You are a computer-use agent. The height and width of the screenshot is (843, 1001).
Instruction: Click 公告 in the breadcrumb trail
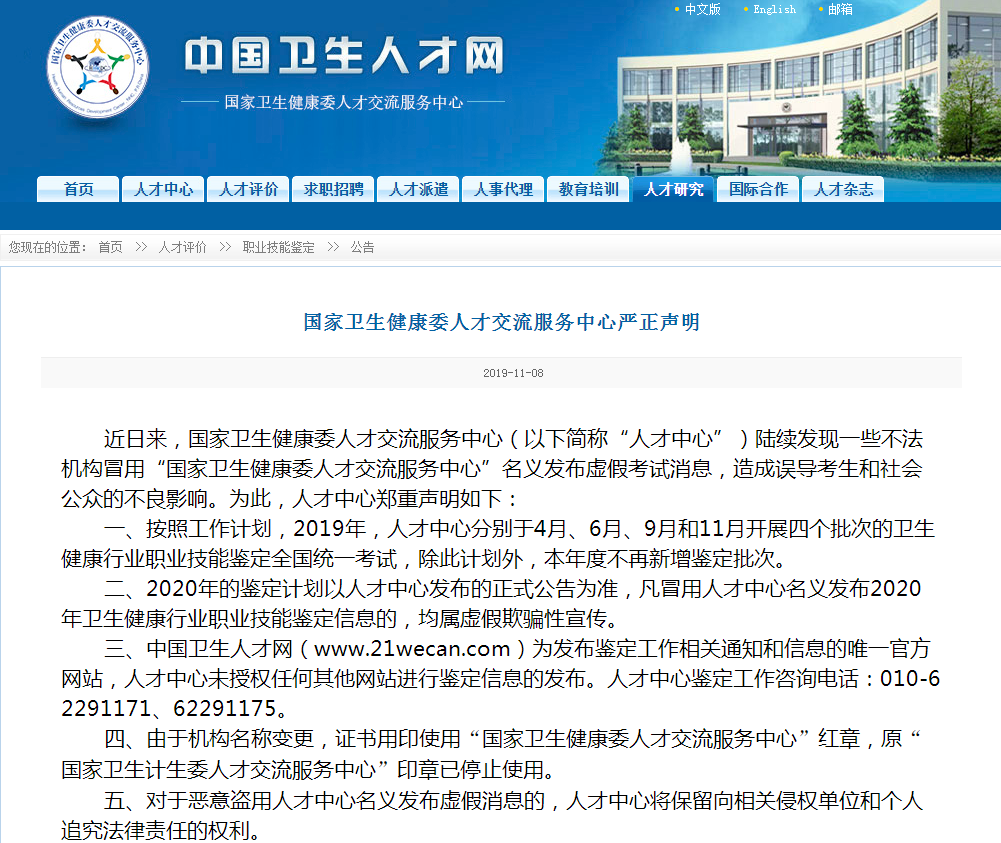pyautogui.click(x=362, y=247)
